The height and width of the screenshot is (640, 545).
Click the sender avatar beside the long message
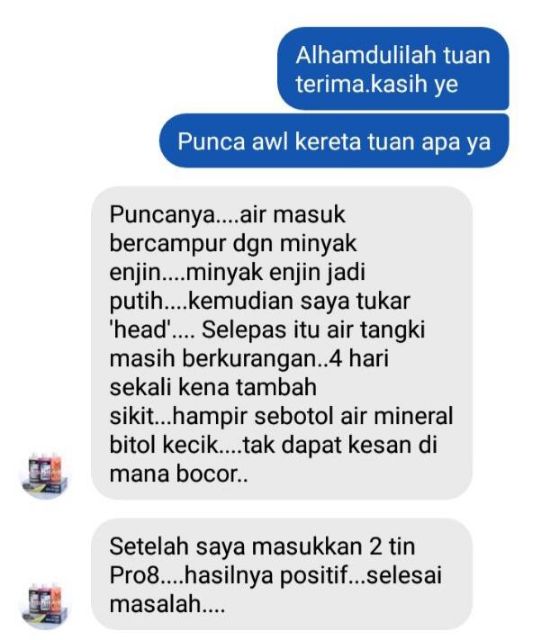pos(45,476)
